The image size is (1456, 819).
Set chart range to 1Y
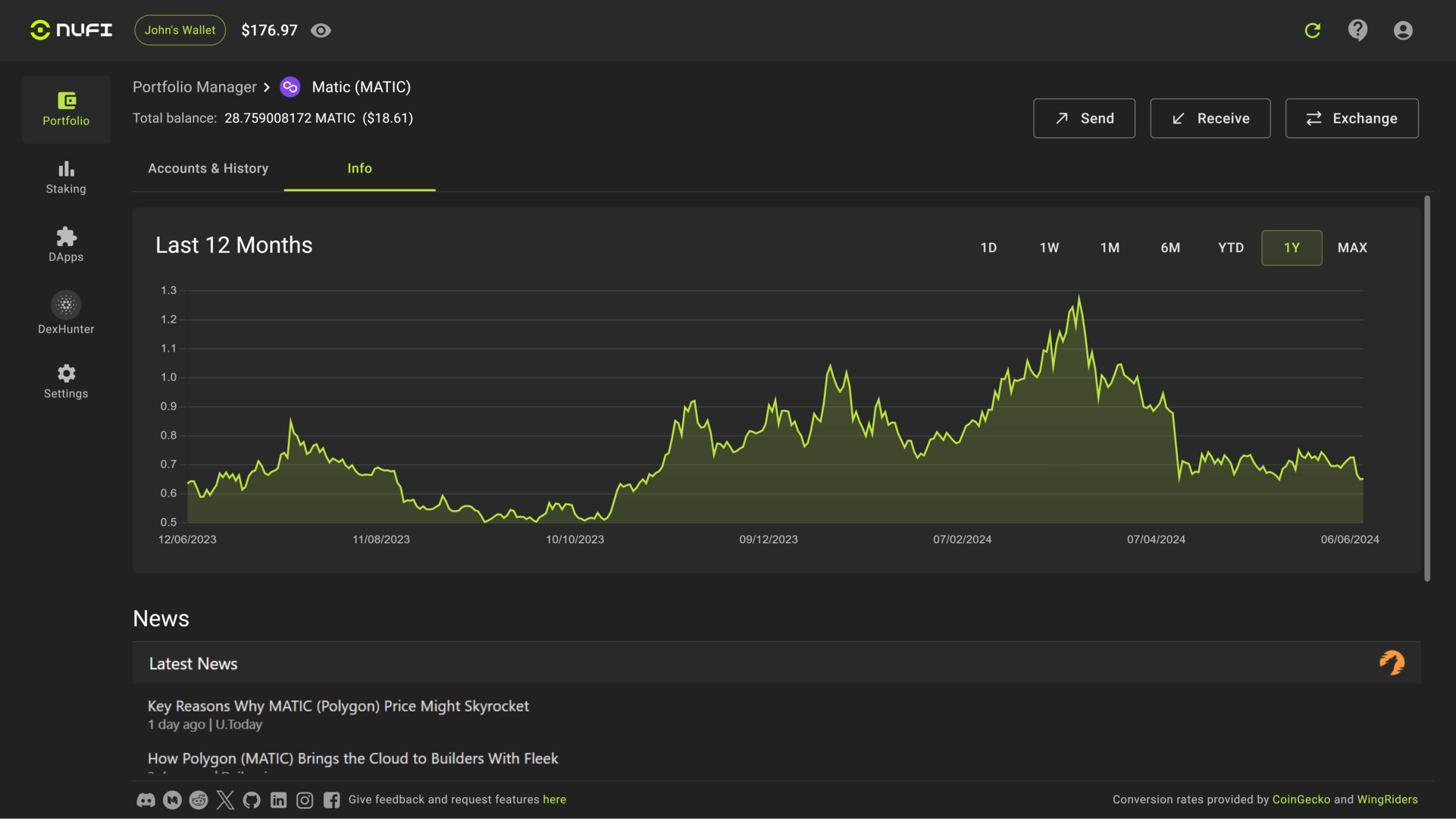[x=1292, y=248]
